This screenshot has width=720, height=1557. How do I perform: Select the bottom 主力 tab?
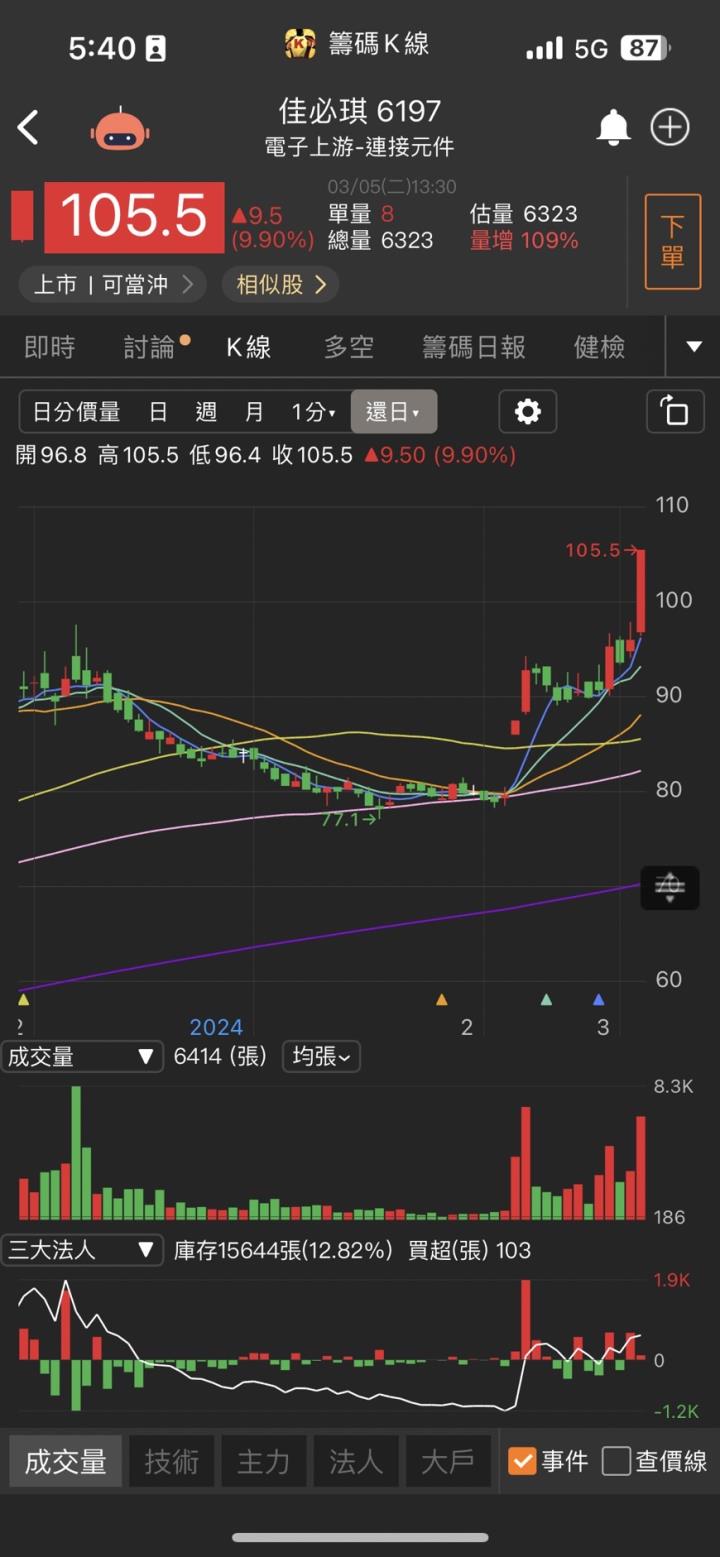click(264, 1461)
